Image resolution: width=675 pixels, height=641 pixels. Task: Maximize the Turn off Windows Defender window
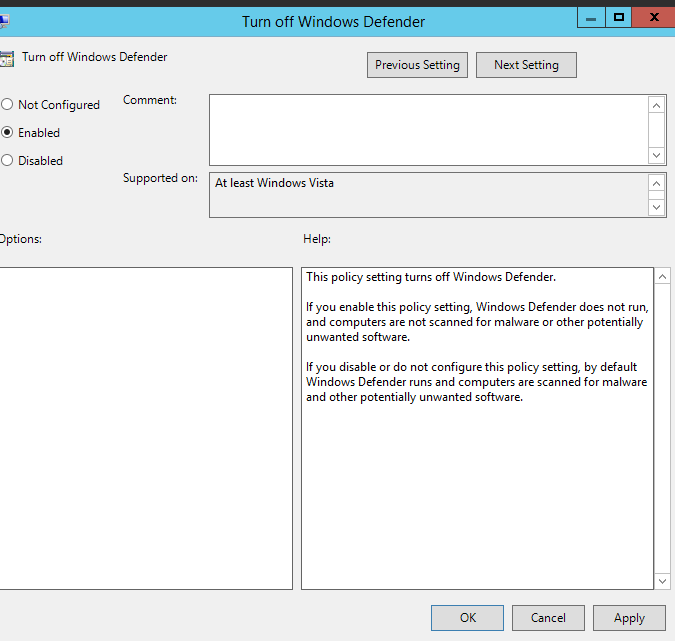point(619,18)
